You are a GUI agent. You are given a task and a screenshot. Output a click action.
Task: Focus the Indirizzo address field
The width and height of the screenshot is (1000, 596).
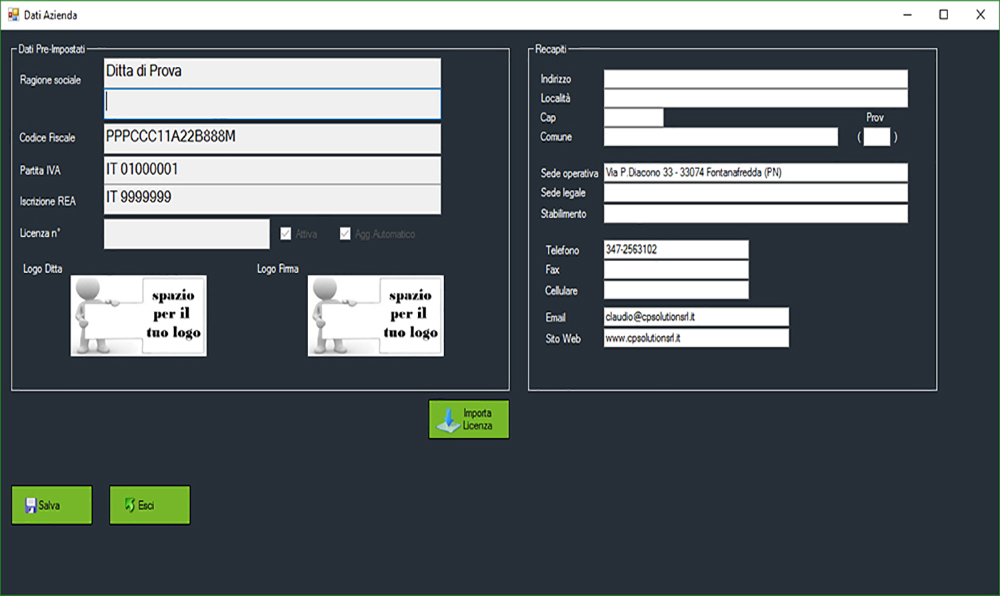click(x=755, y=79)
